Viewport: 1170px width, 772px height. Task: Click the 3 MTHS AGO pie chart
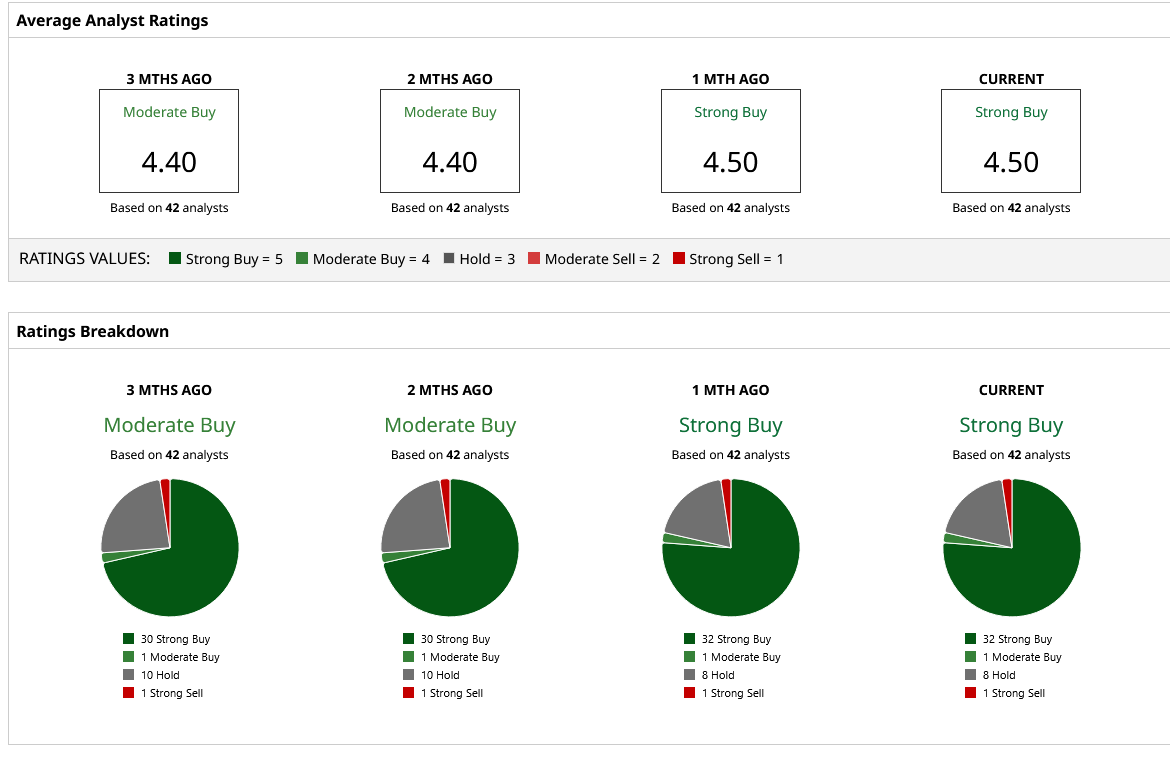(x=170, y=547)
